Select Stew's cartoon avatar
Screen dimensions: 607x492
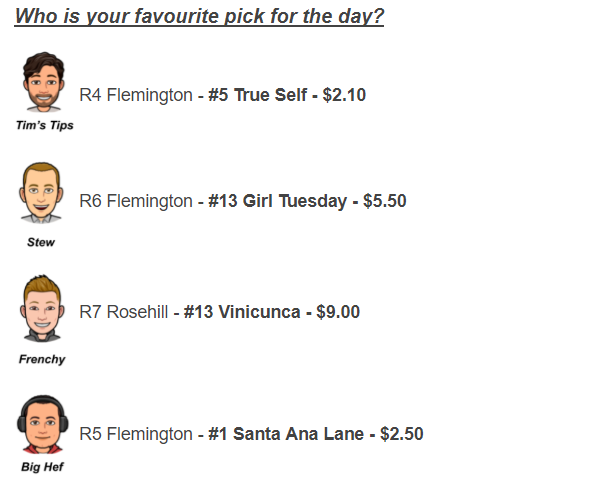pos(41,192)
